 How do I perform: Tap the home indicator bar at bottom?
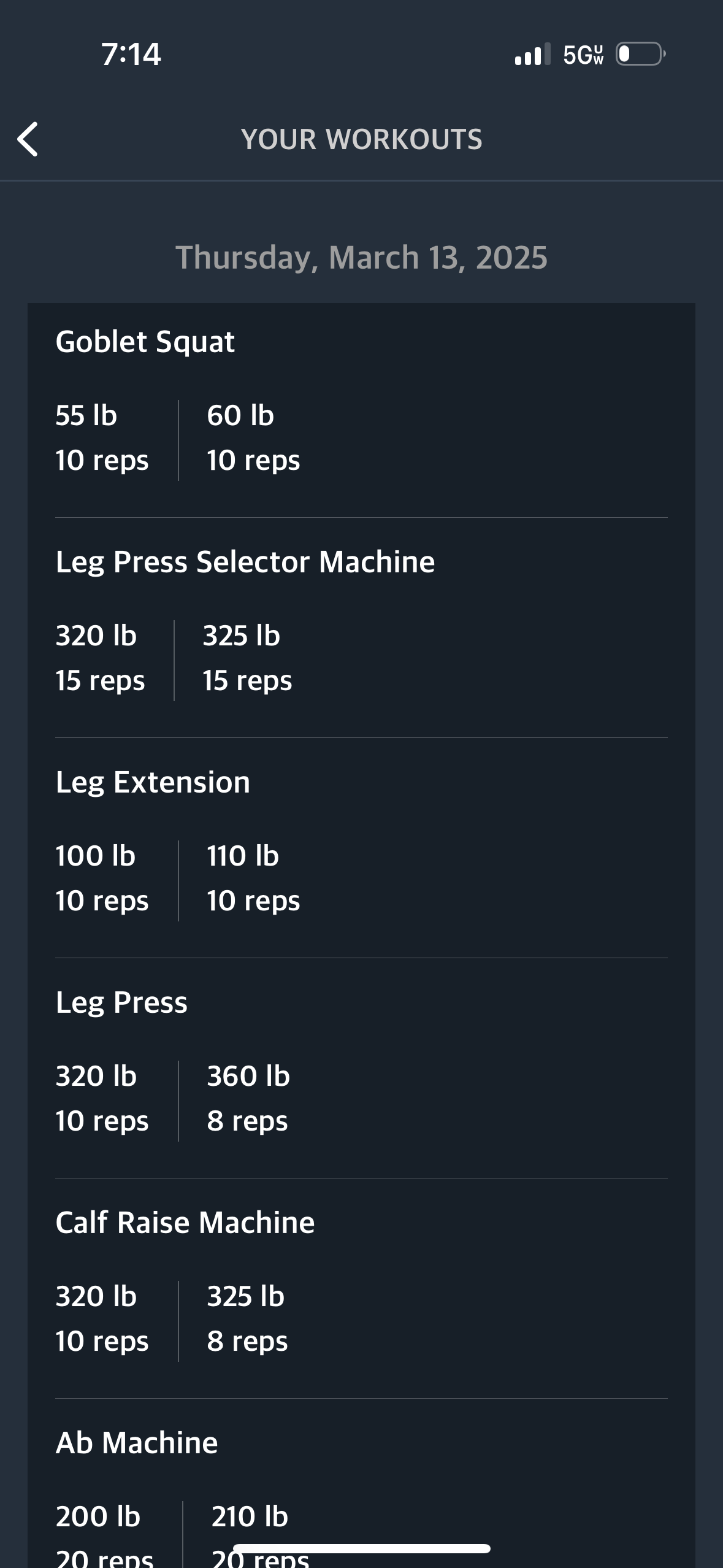click(362, 1548)
